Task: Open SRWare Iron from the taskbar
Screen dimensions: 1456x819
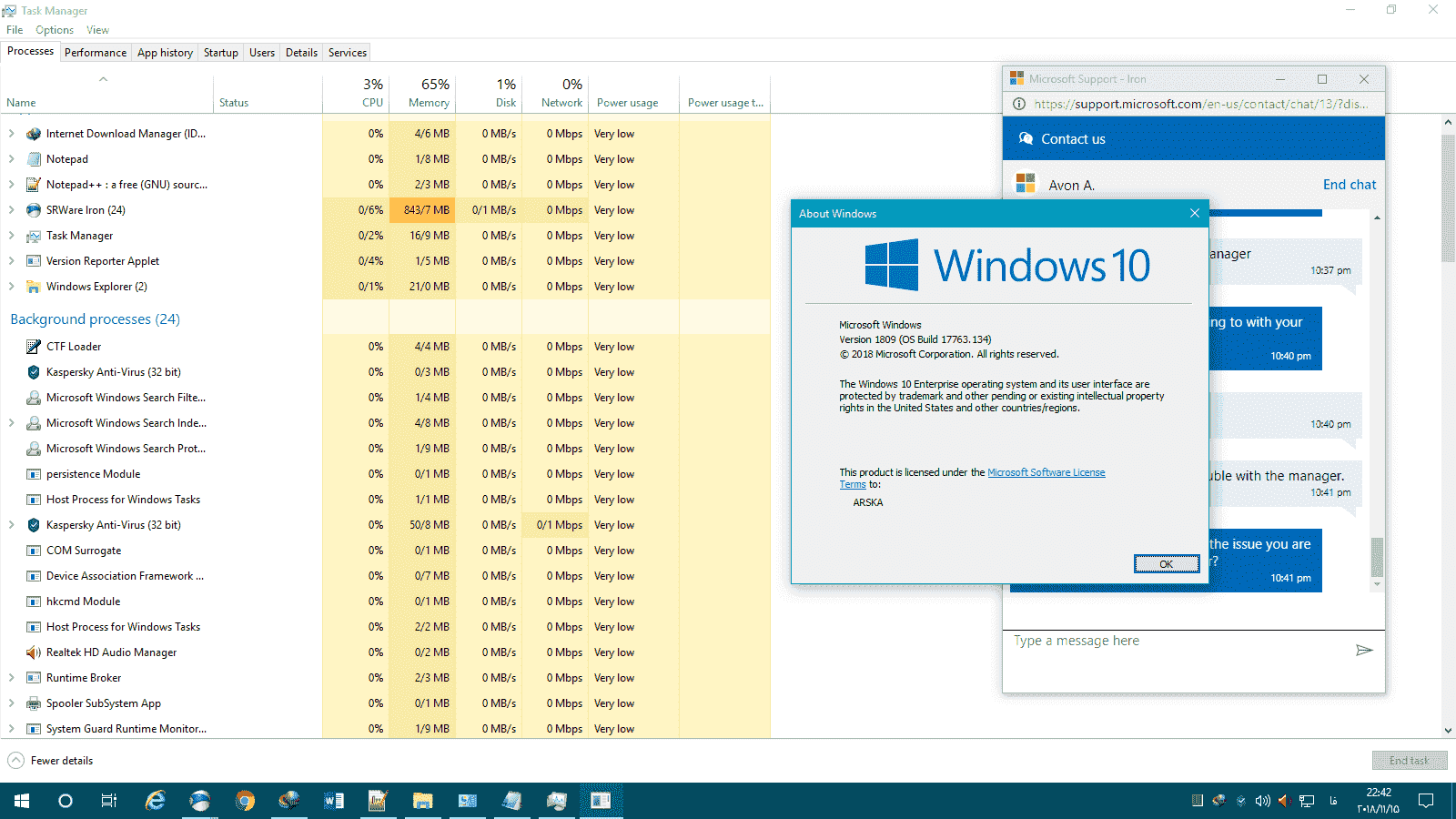Action: (x=200, y=801)
